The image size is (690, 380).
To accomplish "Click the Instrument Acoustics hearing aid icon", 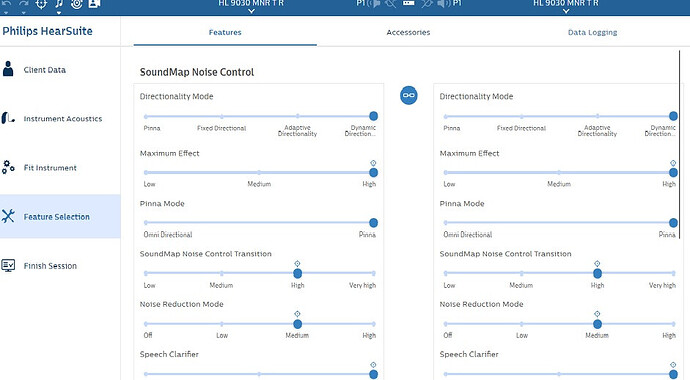I will 8,118.
